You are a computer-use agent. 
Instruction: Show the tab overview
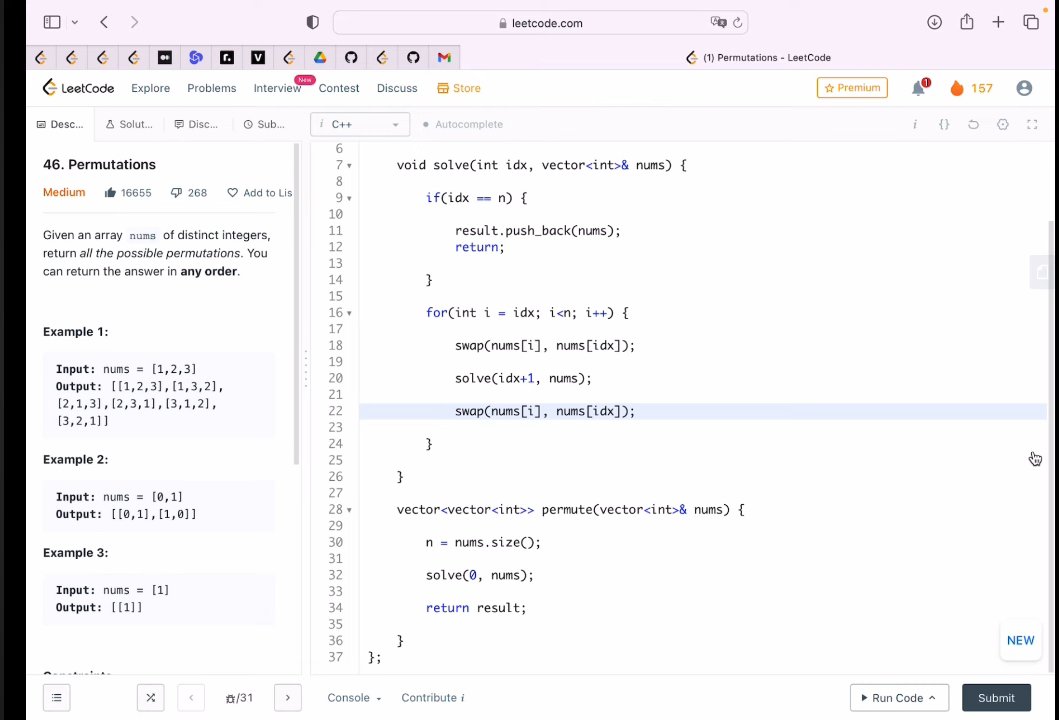[x=1031, y=22]
